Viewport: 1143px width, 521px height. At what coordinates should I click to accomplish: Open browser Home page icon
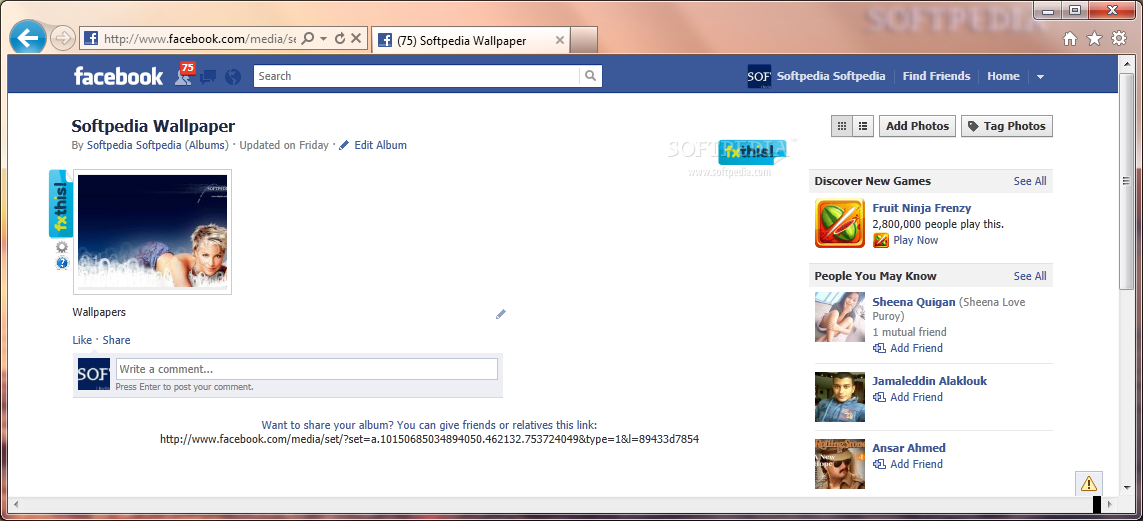(1069, 39)
